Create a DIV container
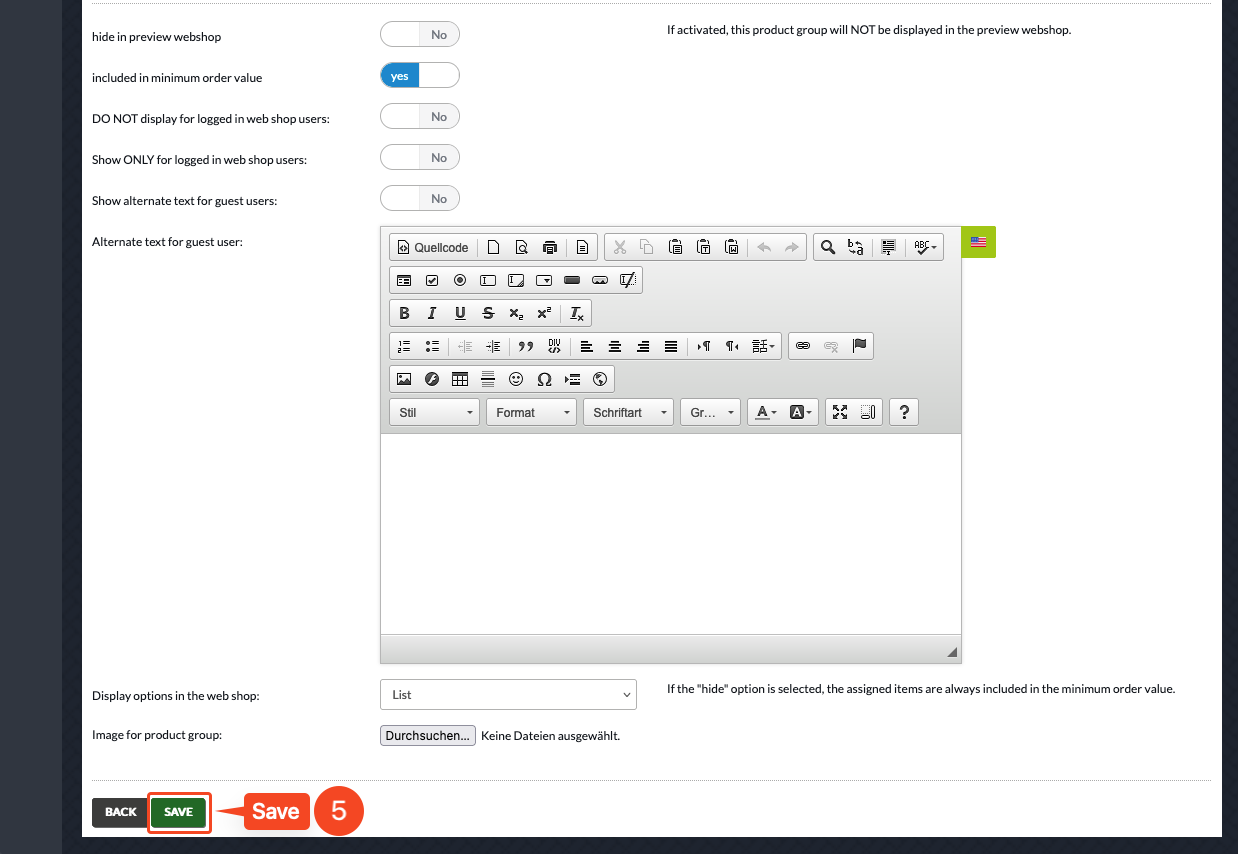The width and height of the screenshot is (1238, 854). [x=554, y=346]
